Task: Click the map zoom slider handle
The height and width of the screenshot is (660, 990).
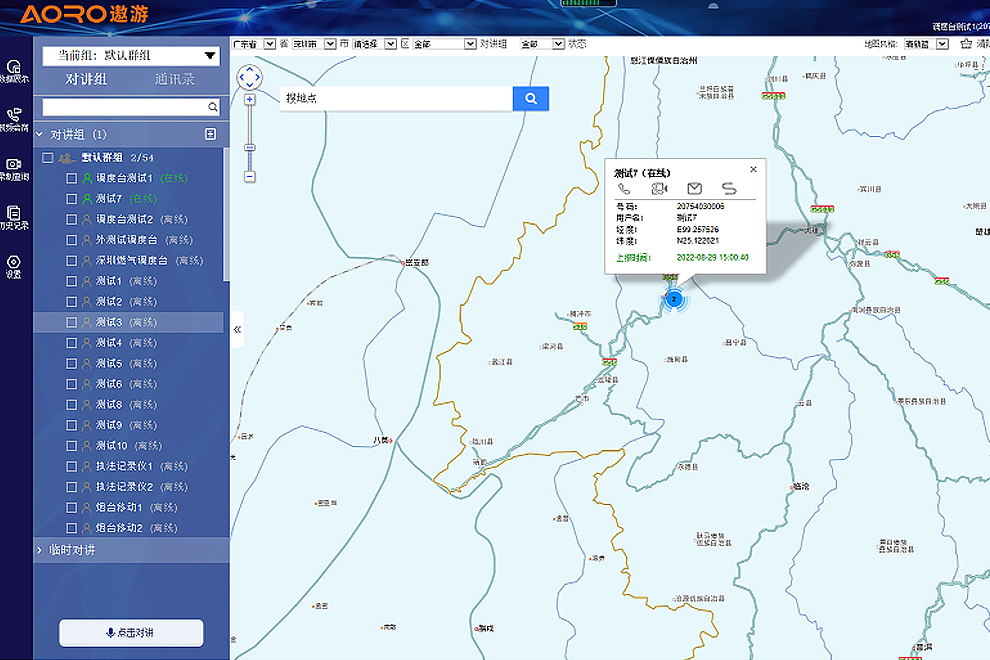Action: click(250, 148)
